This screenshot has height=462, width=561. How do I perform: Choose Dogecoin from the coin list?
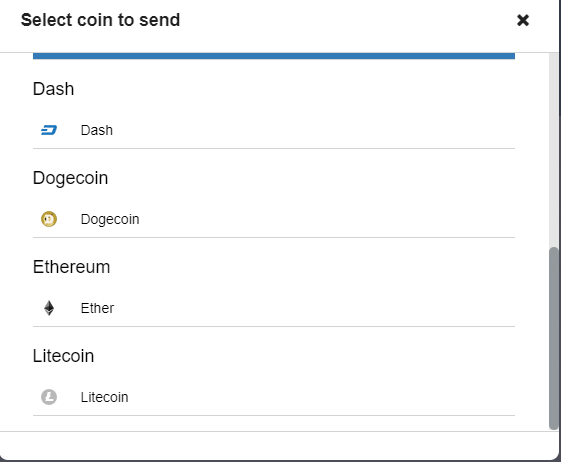pyautogui.click(x=274, y=219)
